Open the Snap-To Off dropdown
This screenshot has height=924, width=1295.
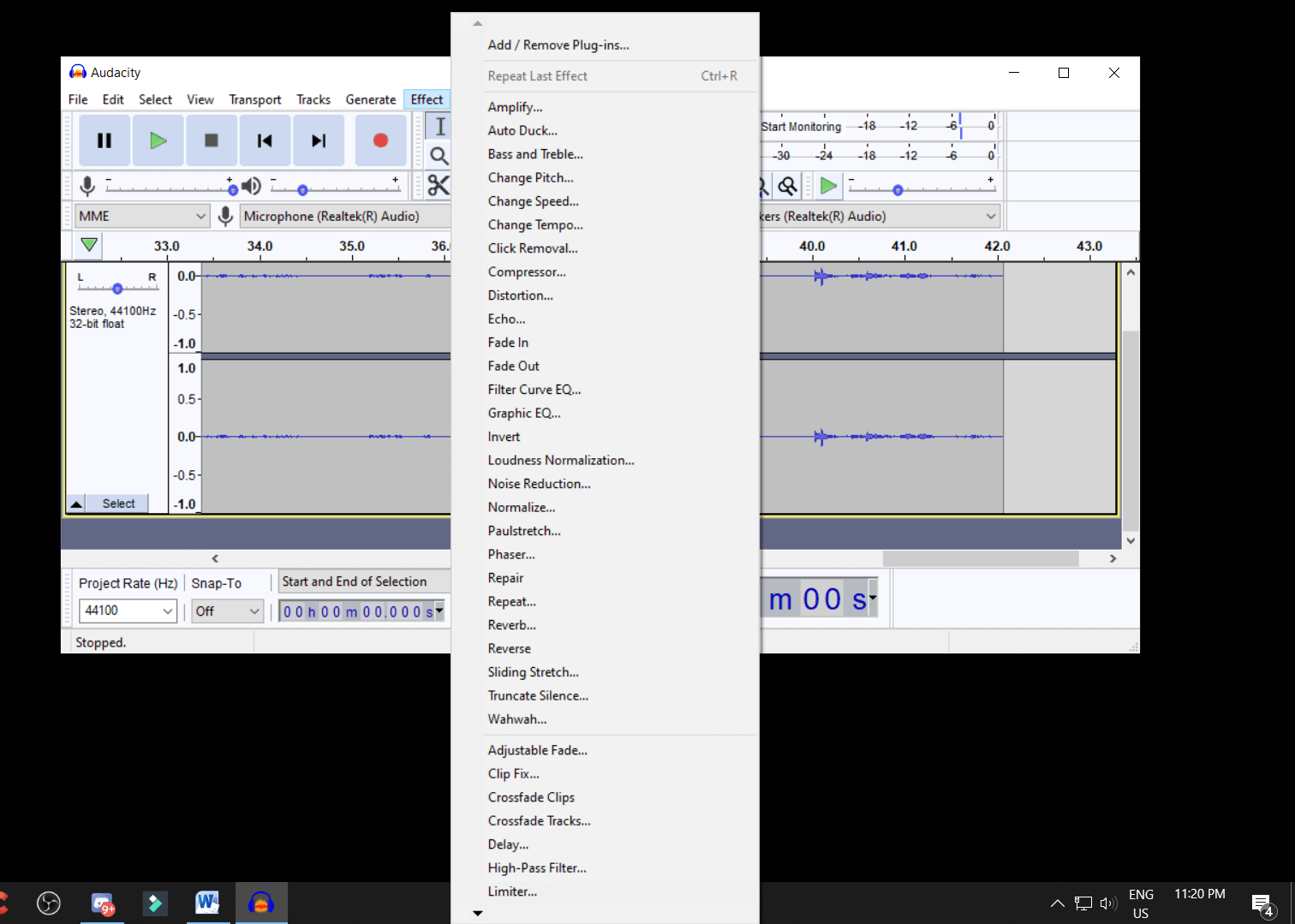tap(227, 611)
